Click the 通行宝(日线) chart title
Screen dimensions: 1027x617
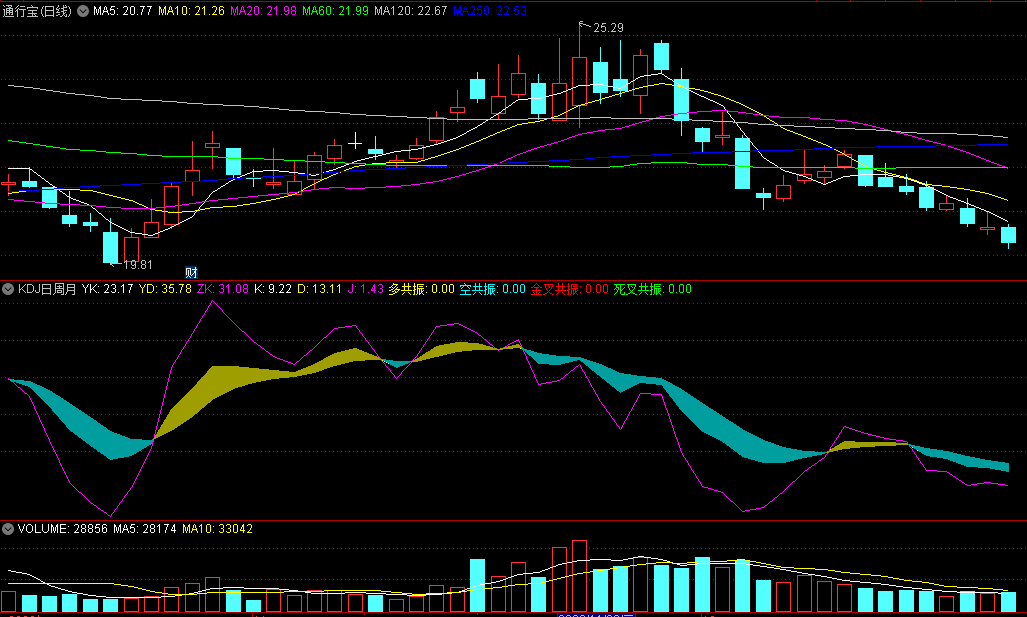(x=37, y=11)
